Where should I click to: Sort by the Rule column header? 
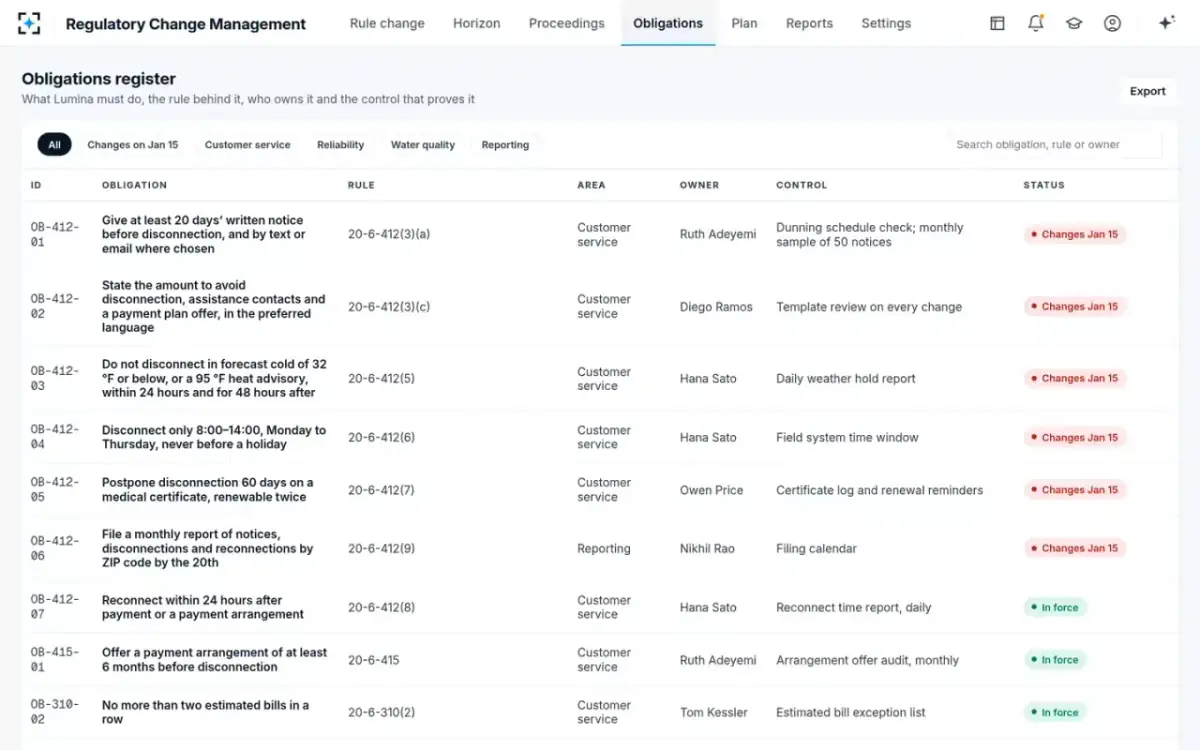click(x=360, y=185)
